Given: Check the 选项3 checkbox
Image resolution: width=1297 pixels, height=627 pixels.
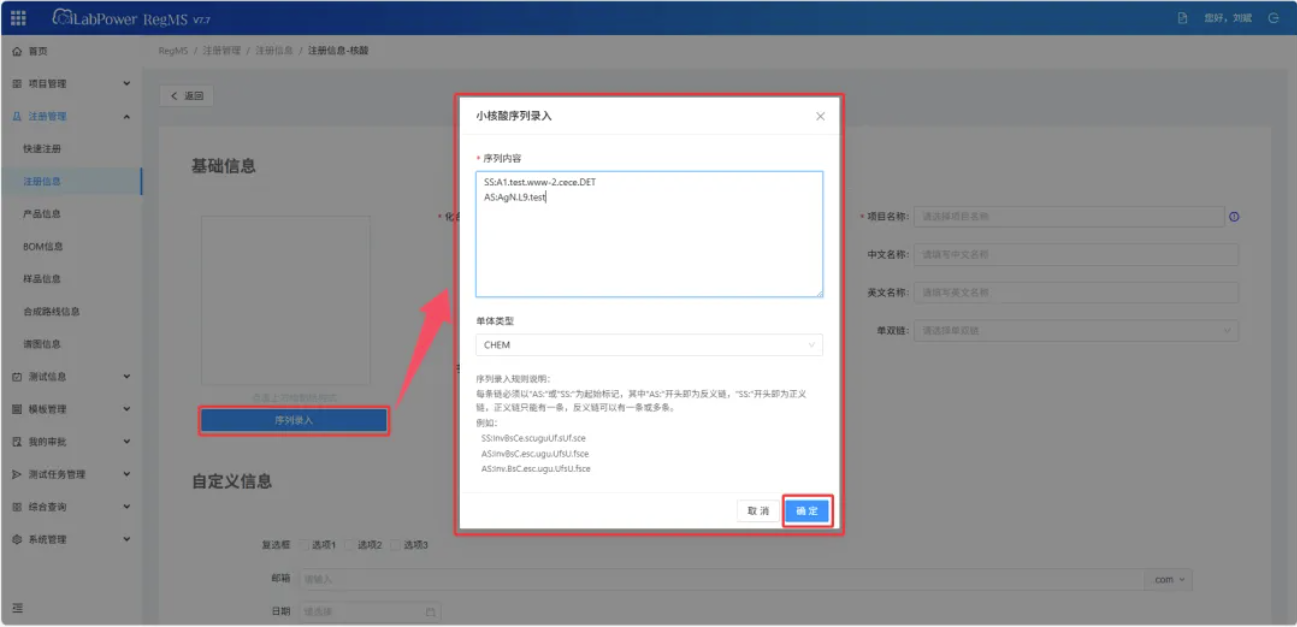Looking at the screenshot, I should point(396,545).
